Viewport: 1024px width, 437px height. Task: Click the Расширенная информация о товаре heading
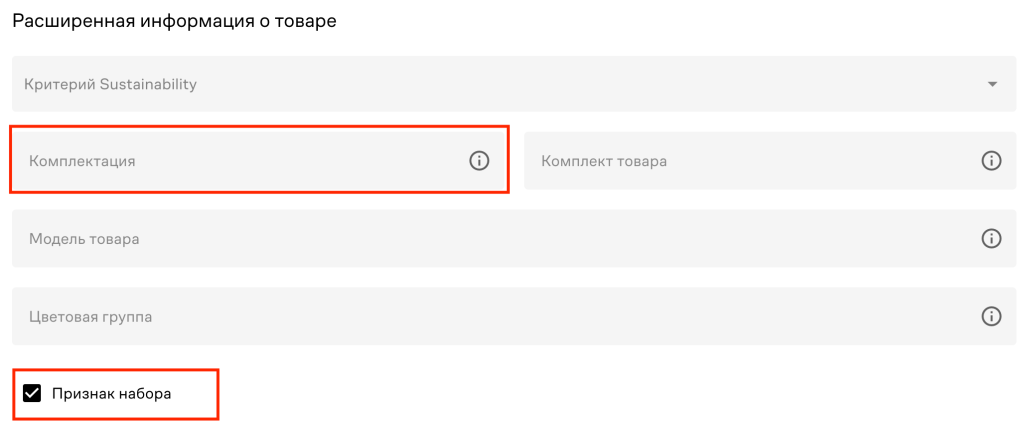[x=174, y=21]
